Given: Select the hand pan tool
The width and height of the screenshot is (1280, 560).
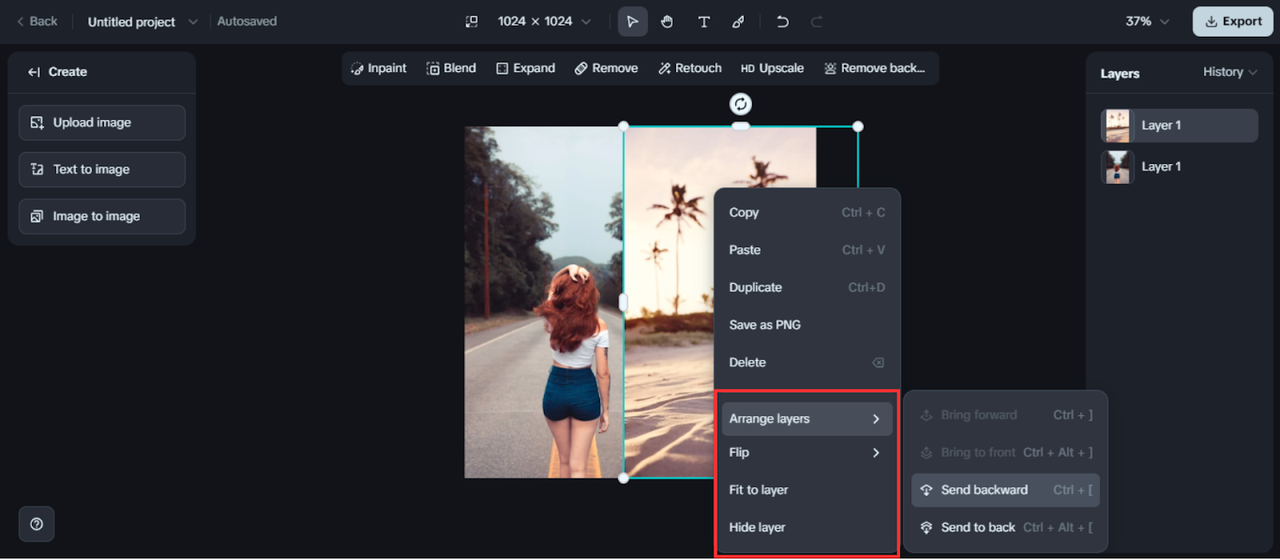Looking at the screenshot, I should [667, 21].
